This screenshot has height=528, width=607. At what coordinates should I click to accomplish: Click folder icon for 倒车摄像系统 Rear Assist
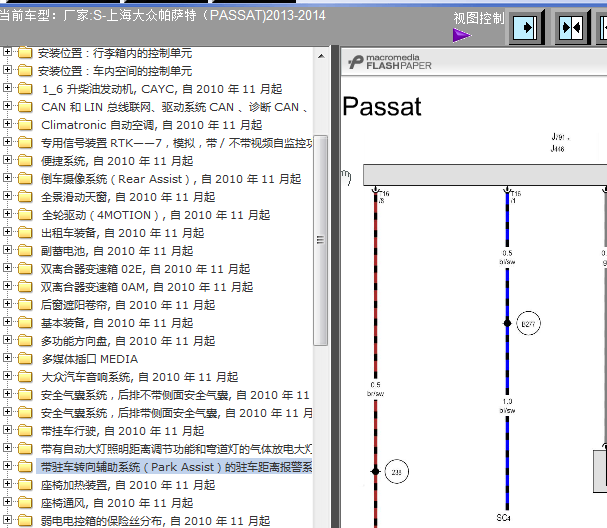click(25, 179)
